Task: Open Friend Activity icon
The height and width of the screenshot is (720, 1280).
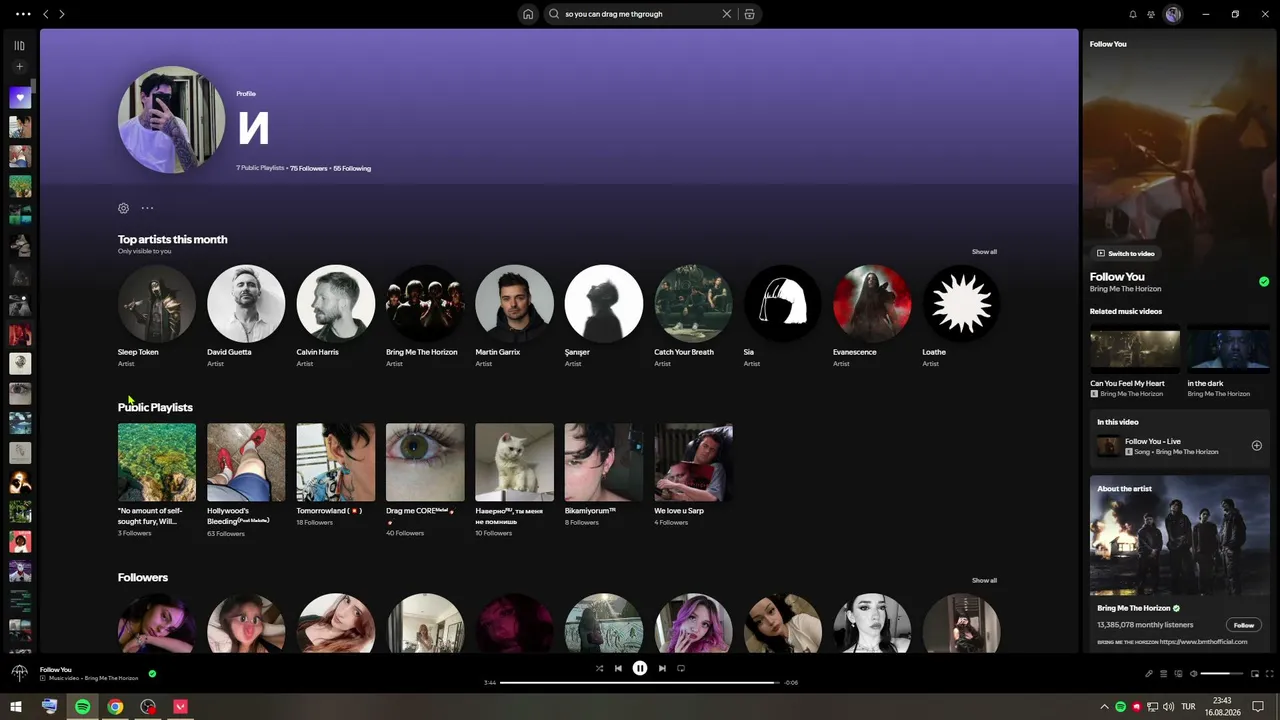Action: (1151, 14)
